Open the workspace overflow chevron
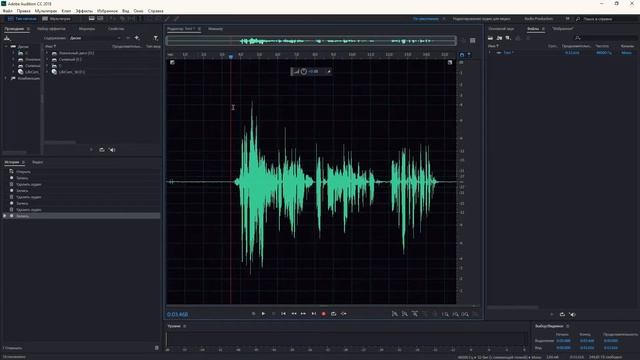Viewport: 640px width, 360px height. click(x=568, y=19)
